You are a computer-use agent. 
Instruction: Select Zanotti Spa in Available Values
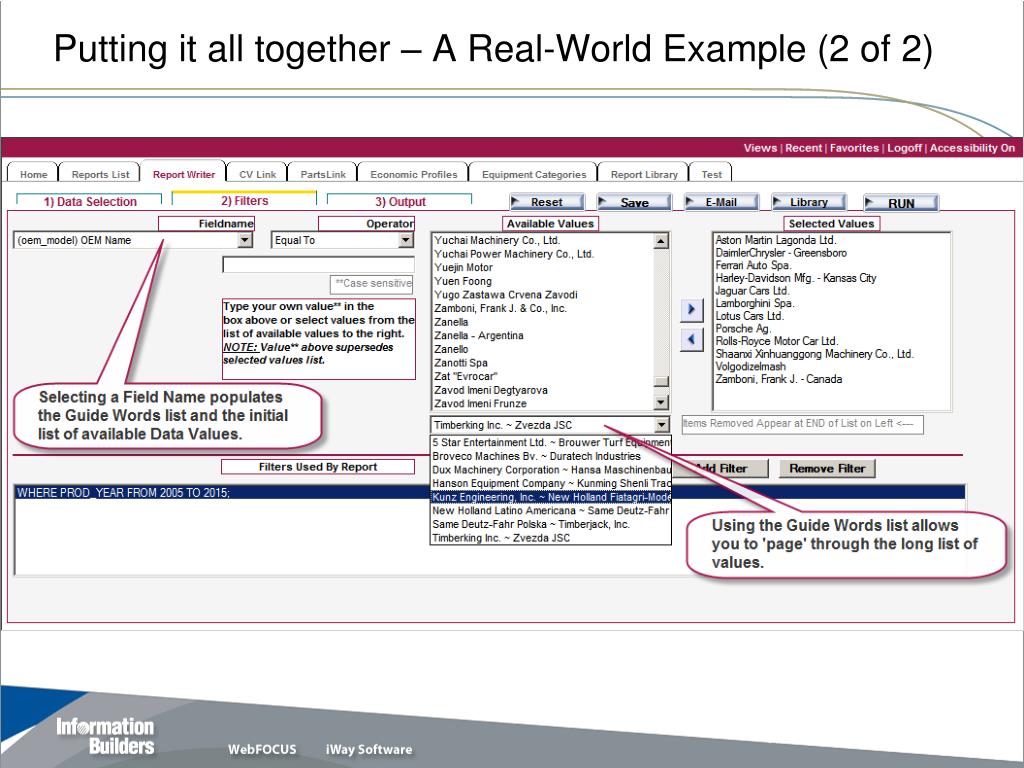click(461, 363)
